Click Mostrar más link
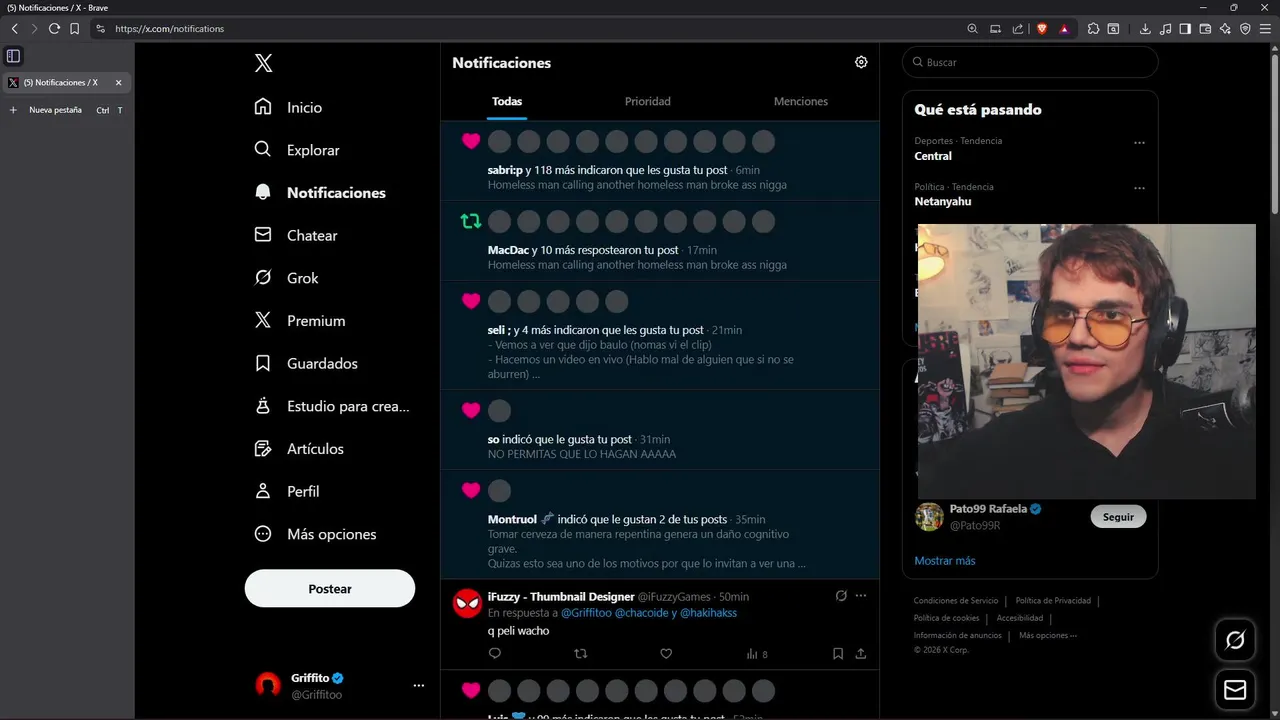1280x720 pixels. (x=945, y=561)
